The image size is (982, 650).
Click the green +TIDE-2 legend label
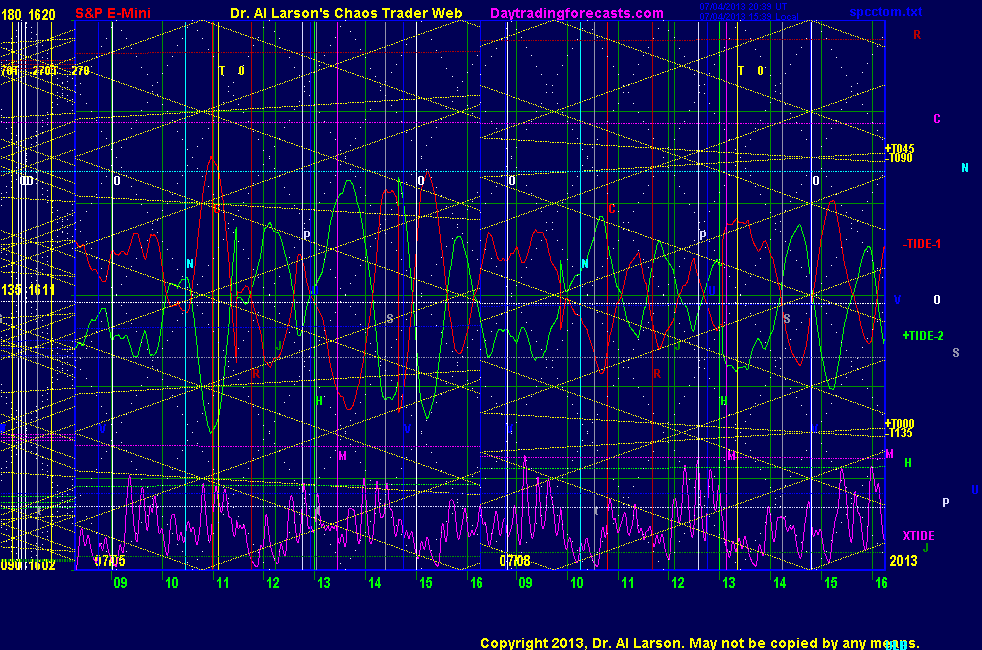click(923, 336)
